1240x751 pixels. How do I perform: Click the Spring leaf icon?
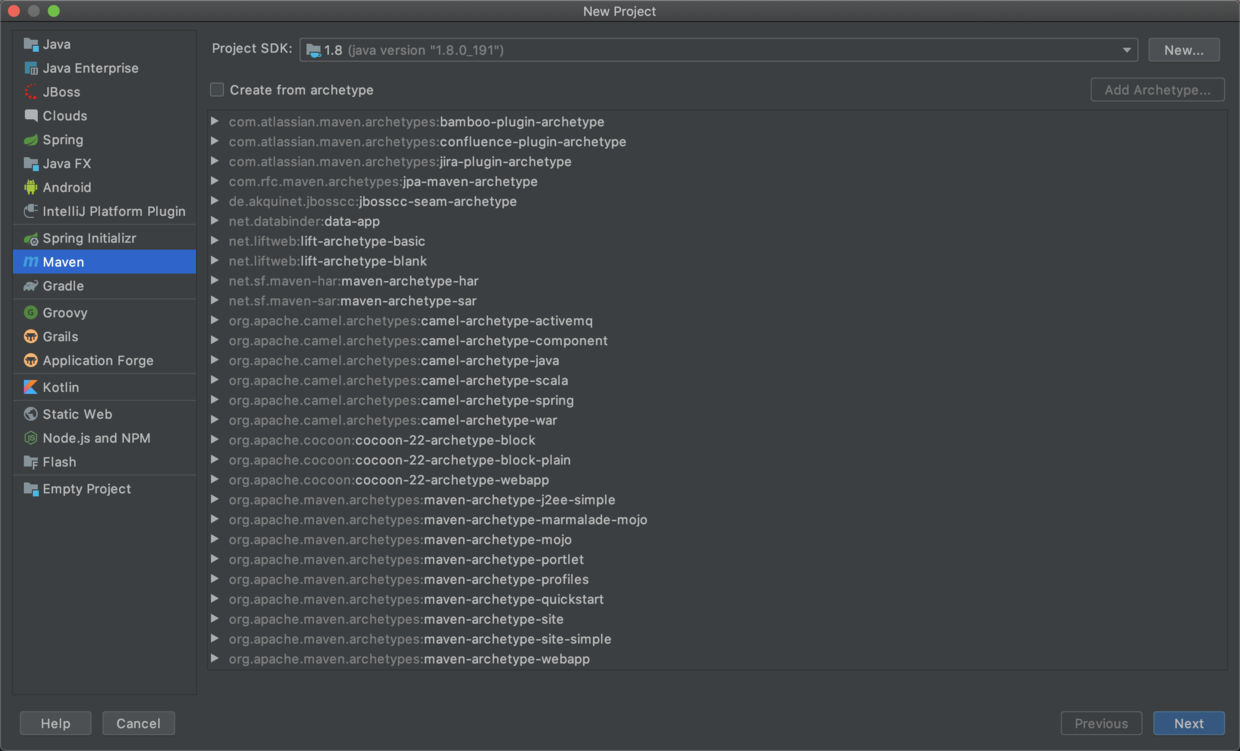(x=31, y=140)
